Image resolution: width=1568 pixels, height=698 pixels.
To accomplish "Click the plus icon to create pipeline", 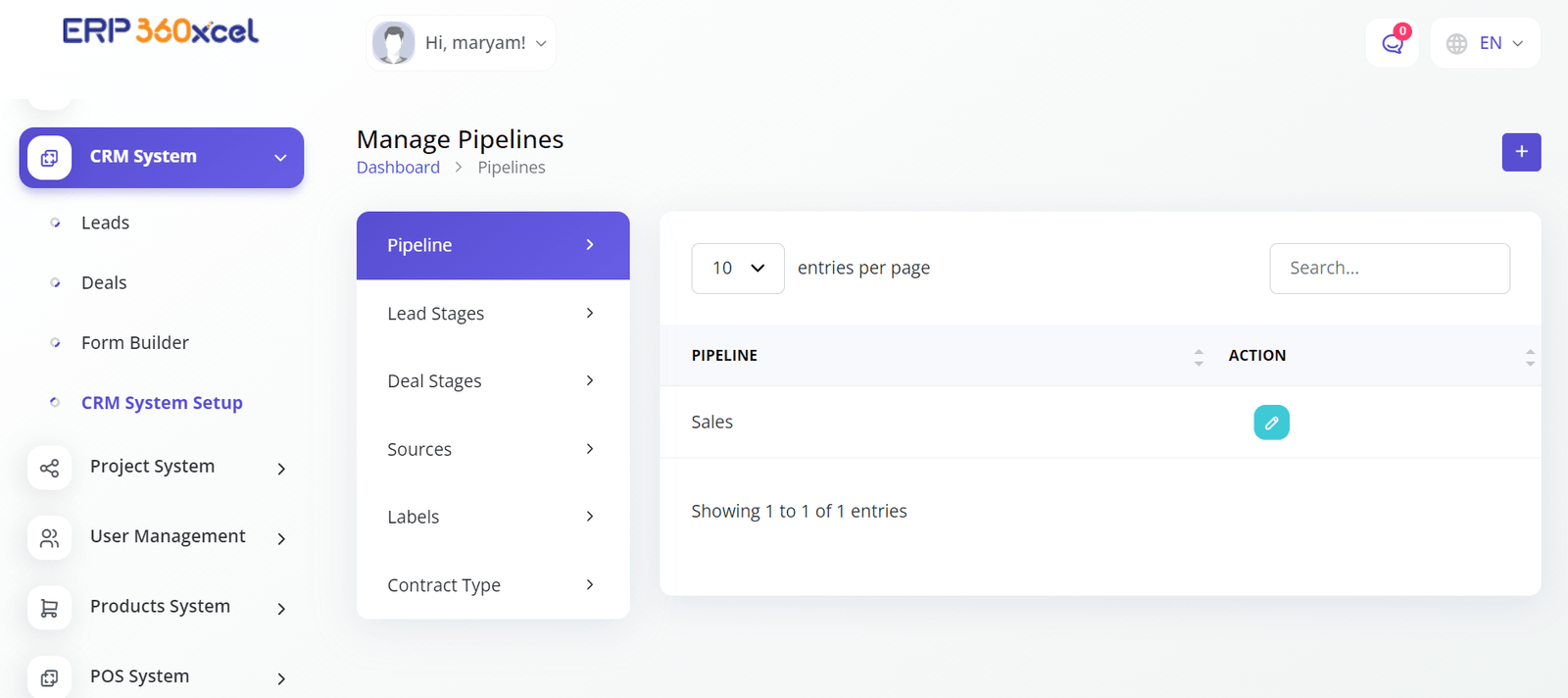I will point(1521,152).
